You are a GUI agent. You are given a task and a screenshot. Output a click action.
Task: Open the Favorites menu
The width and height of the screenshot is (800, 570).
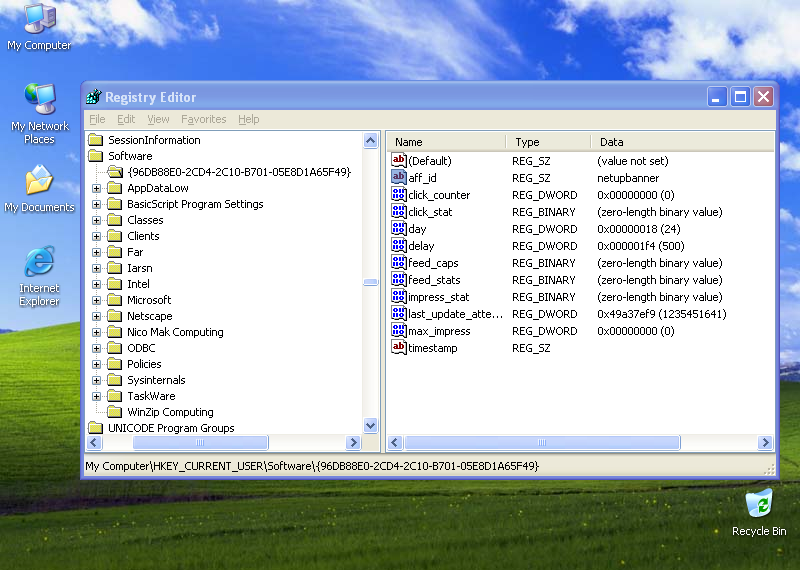pyautogui.click(x=203, y=119)
